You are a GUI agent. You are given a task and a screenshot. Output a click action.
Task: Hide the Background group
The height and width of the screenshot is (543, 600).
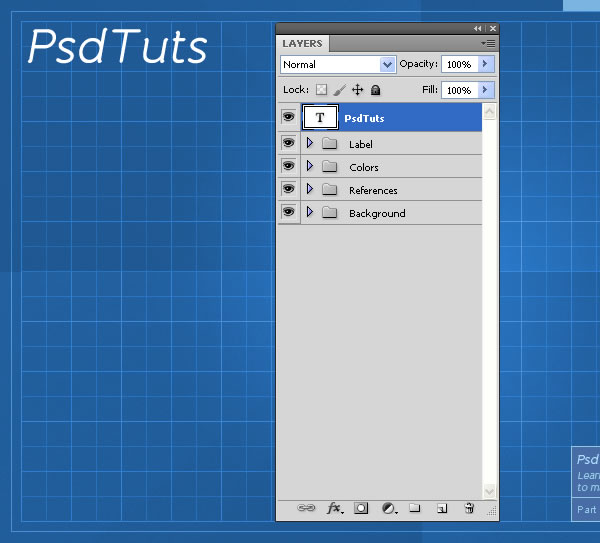[289, 212]
